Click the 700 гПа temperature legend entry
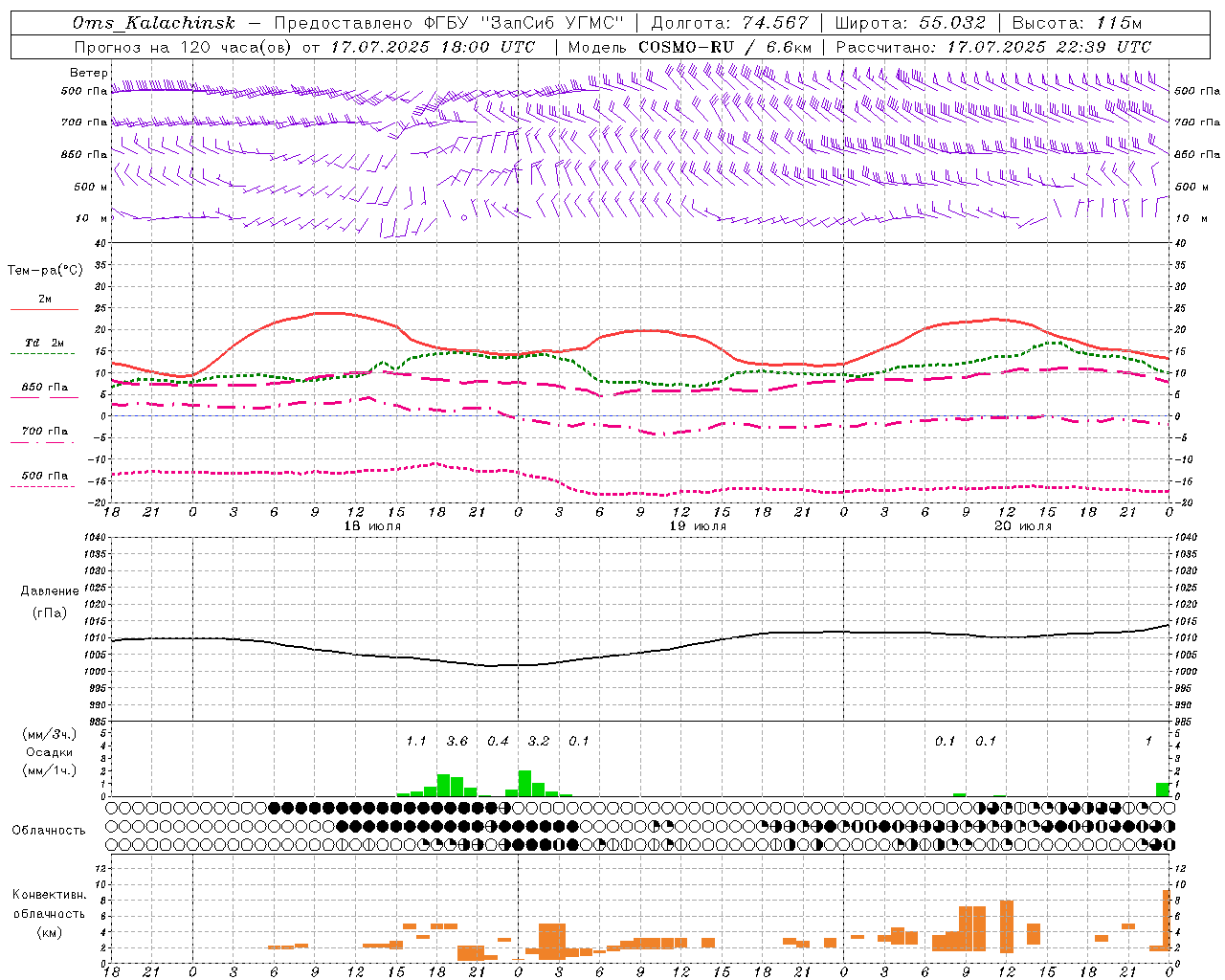 44,431
